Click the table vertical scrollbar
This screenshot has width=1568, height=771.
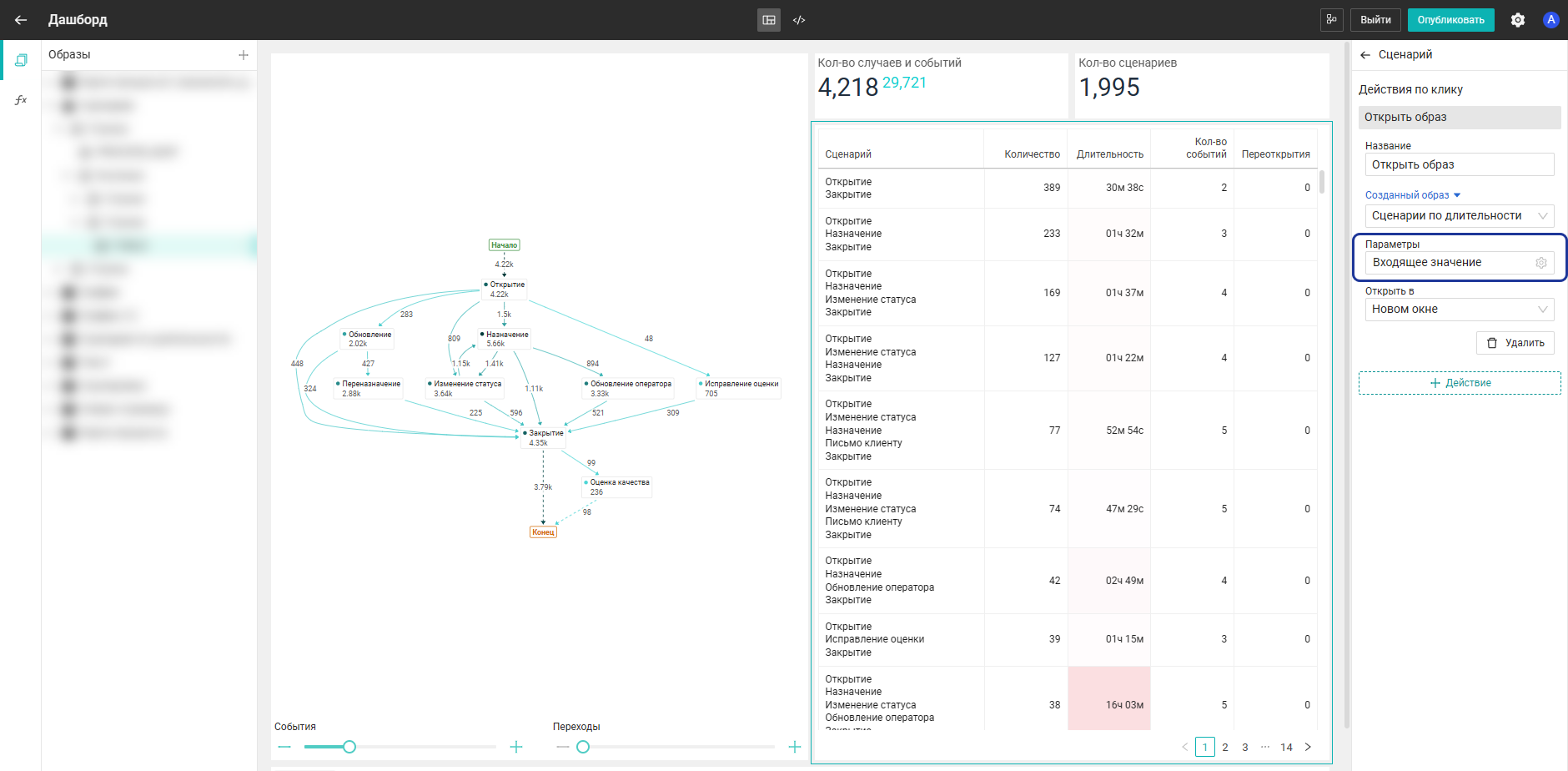pyautogui.click(x=1322, y=182)
